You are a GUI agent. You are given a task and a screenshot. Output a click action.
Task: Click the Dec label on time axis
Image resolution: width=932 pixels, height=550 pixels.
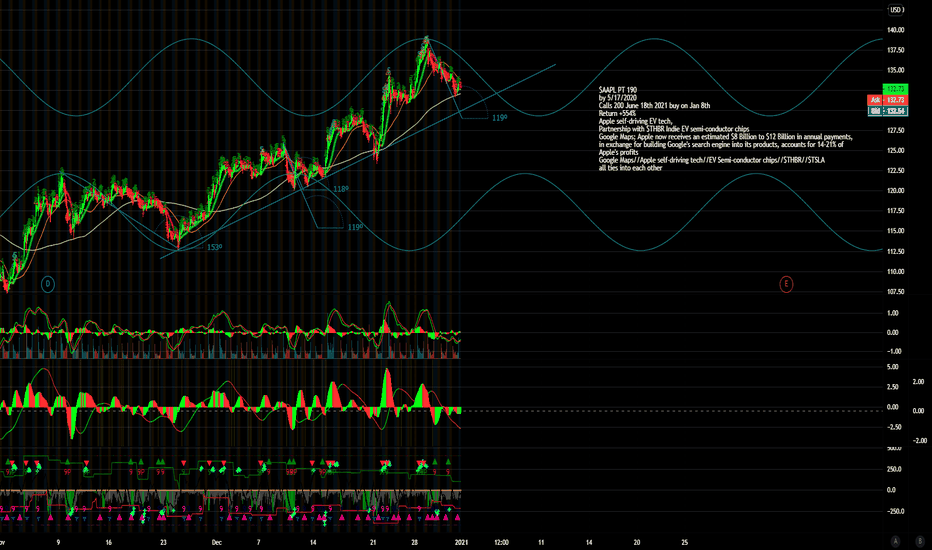pyautogui.click(x=217, y=542)
